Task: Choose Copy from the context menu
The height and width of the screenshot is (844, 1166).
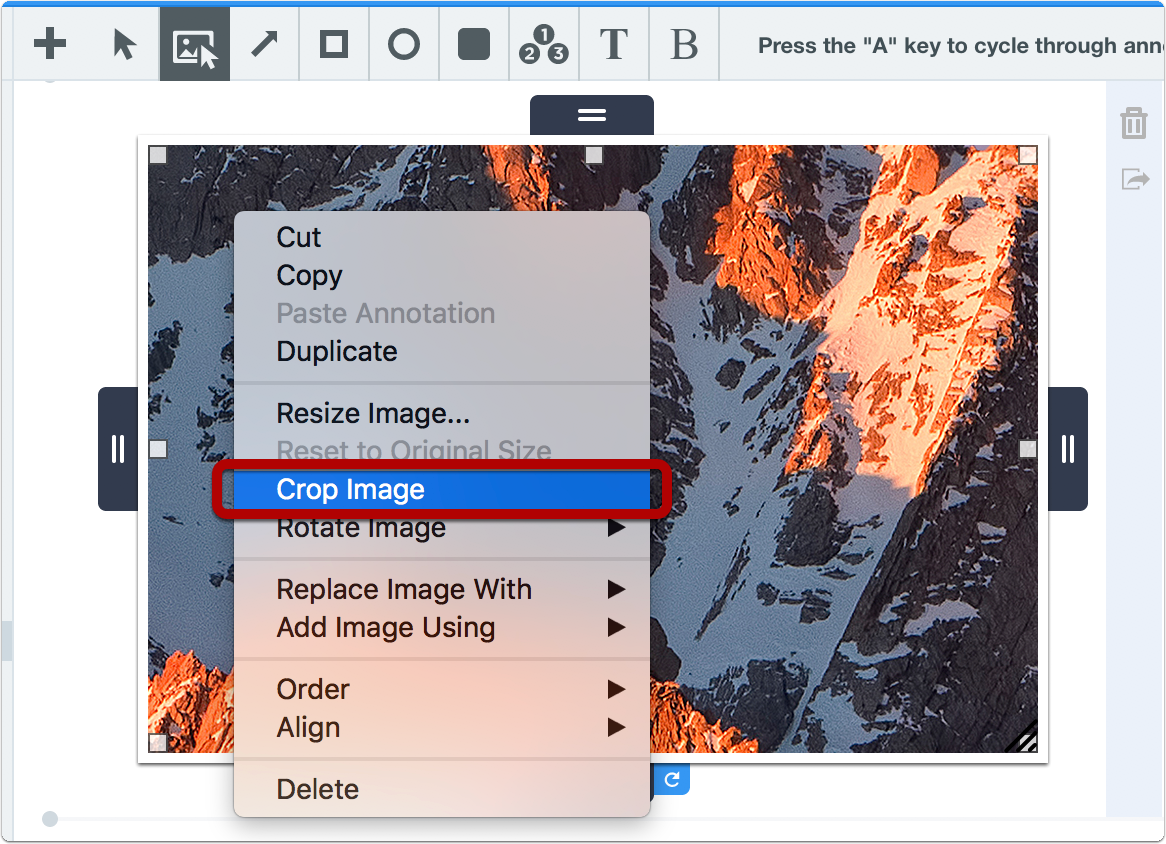Action: [x=442, y=275]
